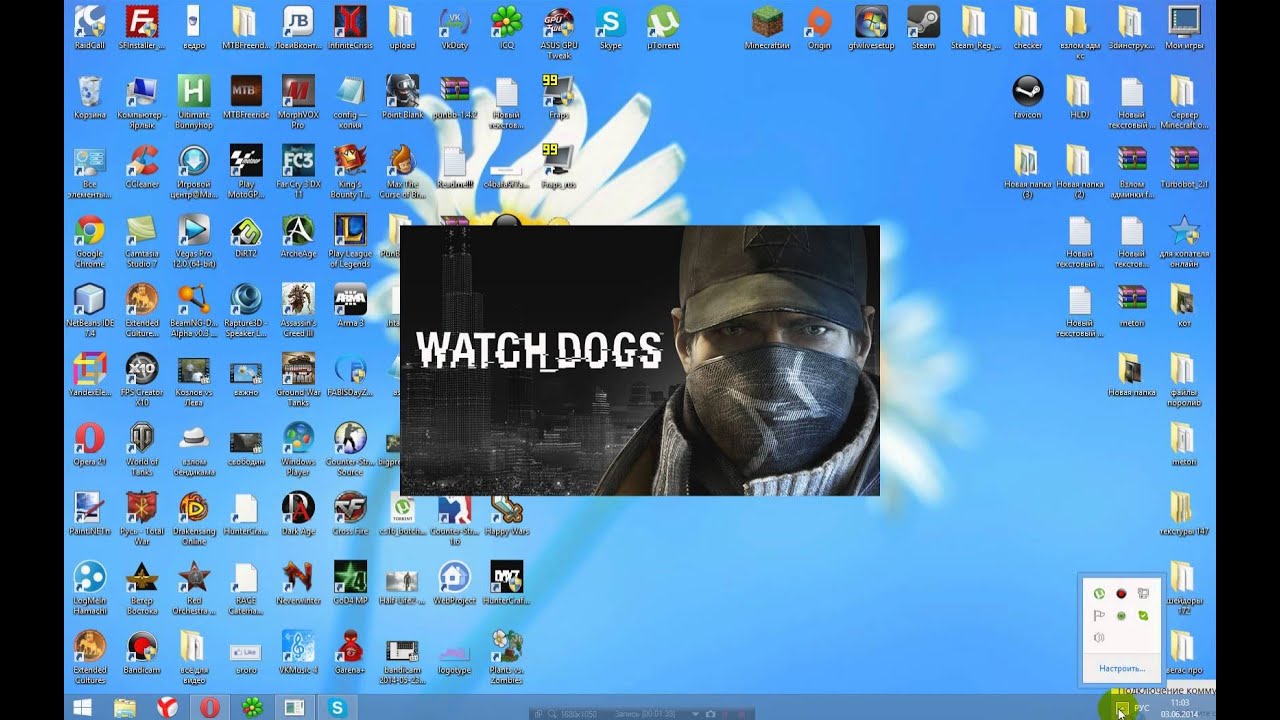Open the Windows Start button

pyautogui.click(x=83, y=707)
